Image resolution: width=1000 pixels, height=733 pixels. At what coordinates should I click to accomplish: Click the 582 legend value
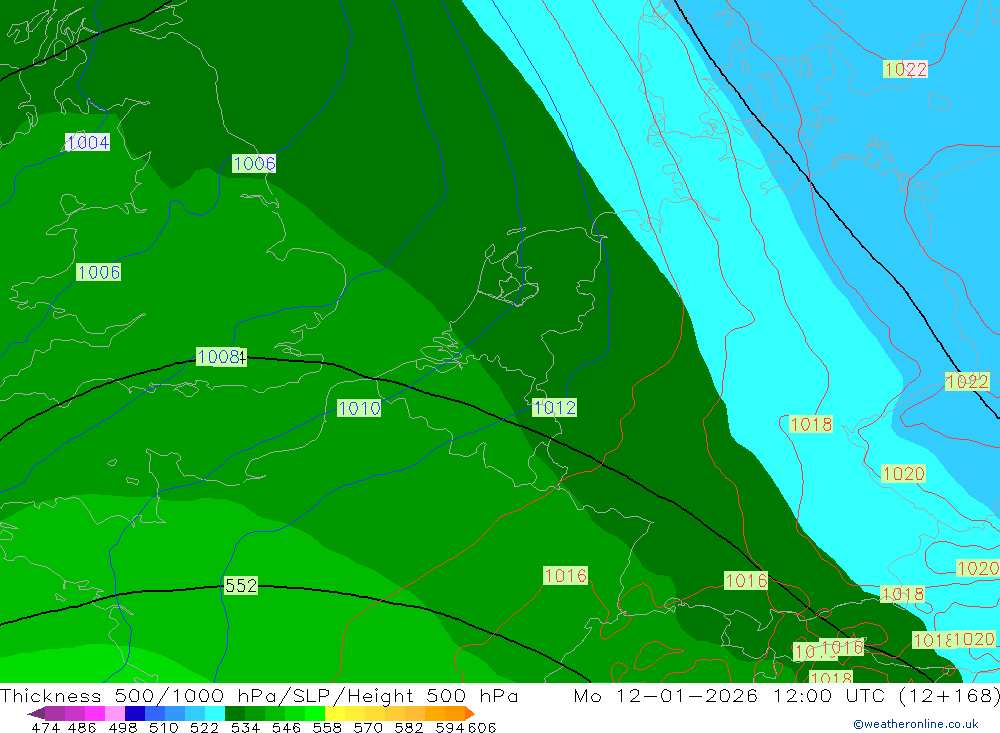(x=409, y=728)
